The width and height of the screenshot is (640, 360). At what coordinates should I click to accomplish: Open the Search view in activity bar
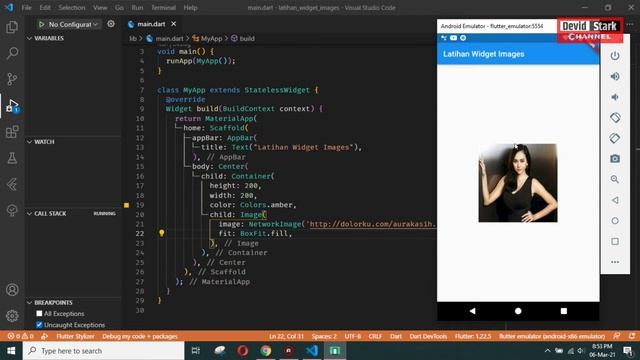point(12,53)
